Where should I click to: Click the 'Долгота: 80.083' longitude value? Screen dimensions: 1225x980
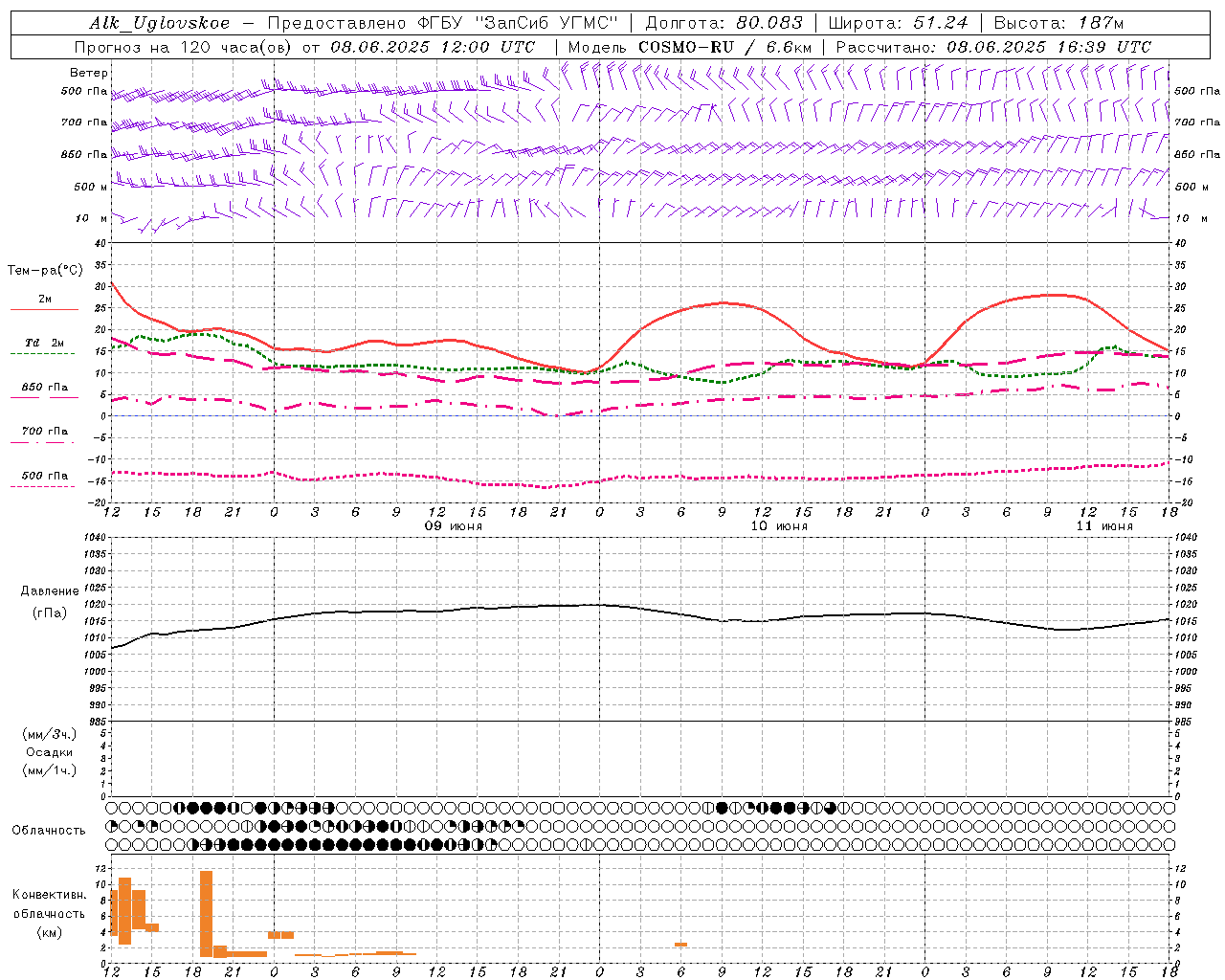click(x=724, y=23)
